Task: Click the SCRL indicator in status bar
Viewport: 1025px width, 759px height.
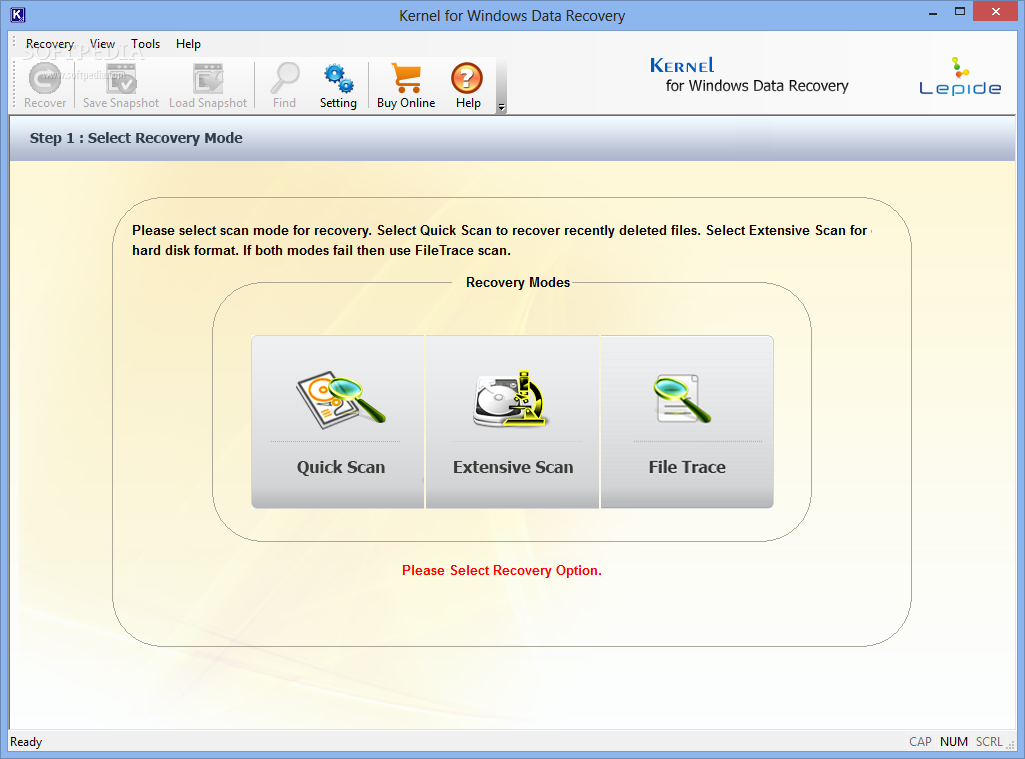Action: pos(989,742)
